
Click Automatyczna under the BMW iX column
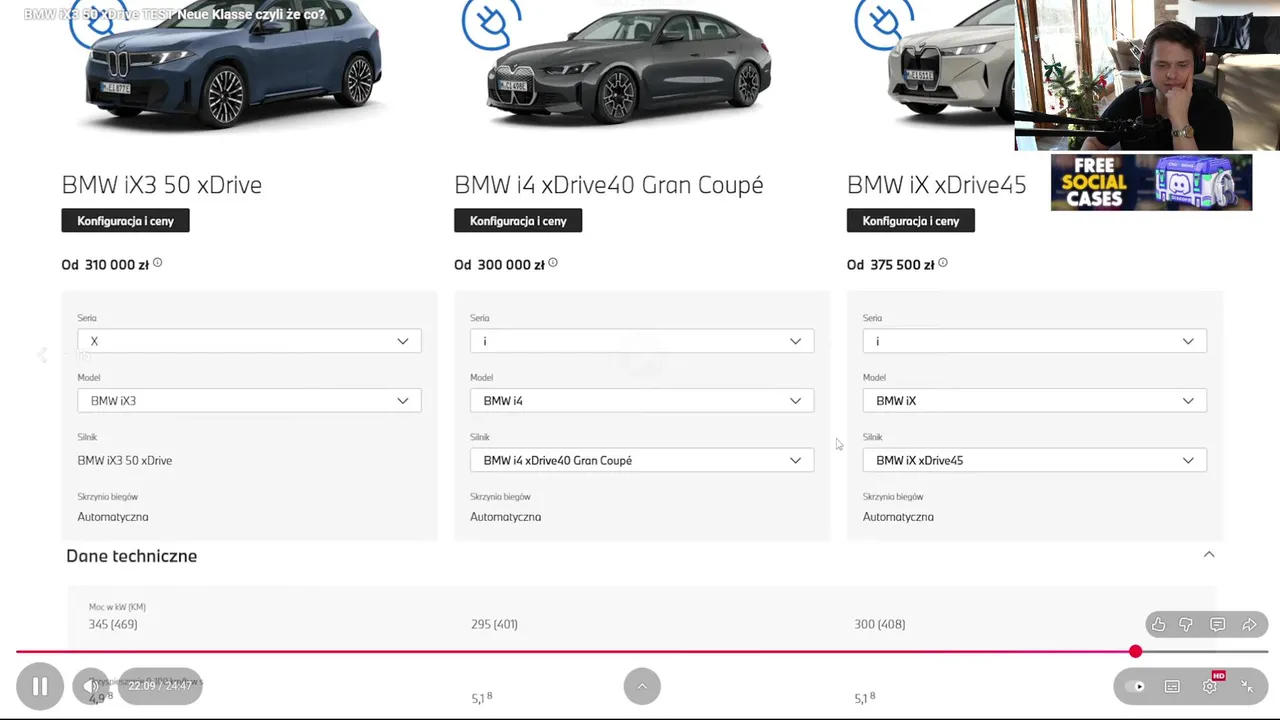tap(898, 517)
